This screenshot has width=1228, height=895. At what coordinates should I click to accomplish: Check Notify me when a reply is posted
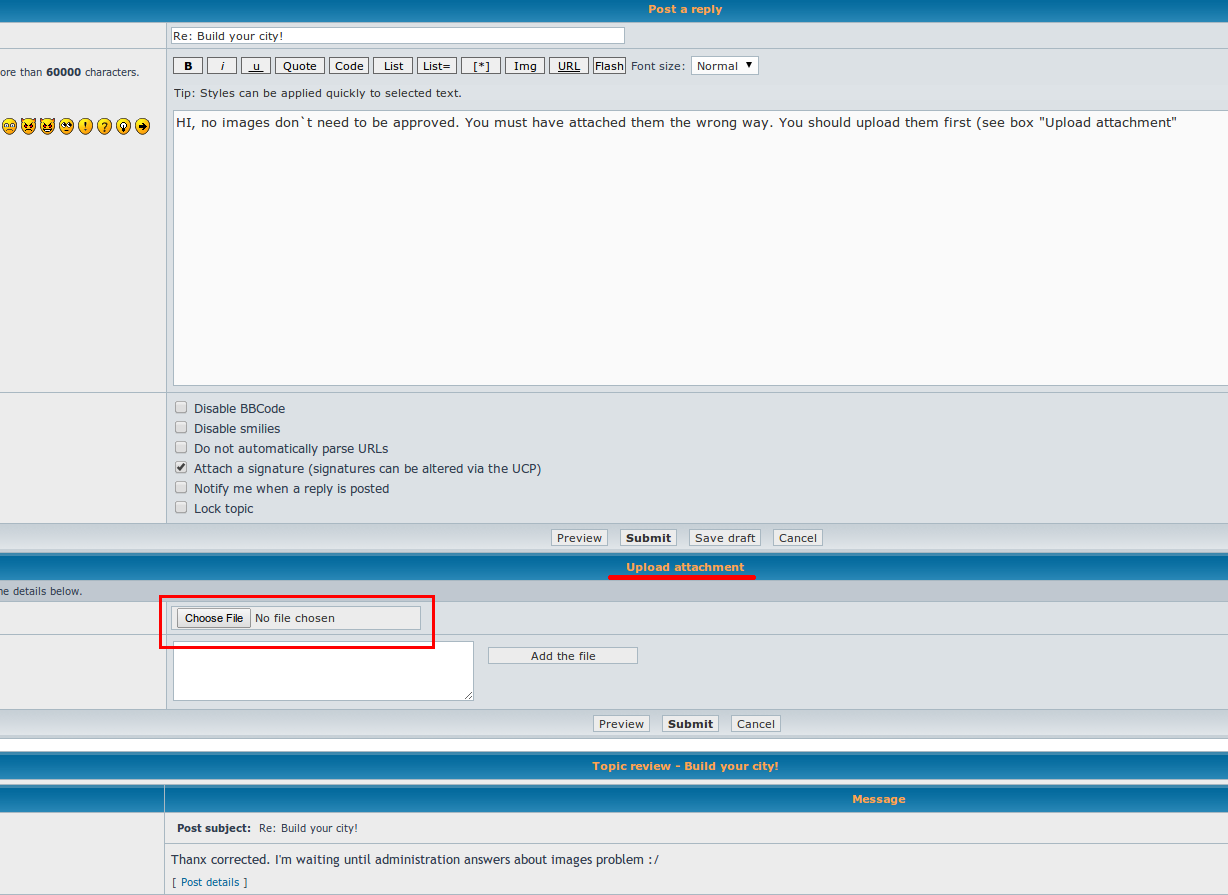click(181, 488)
